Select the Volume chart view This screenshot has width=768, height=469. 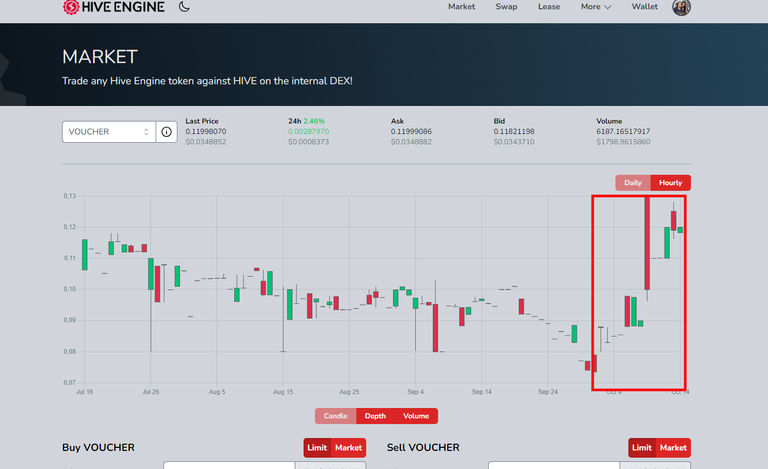point(416,416)
